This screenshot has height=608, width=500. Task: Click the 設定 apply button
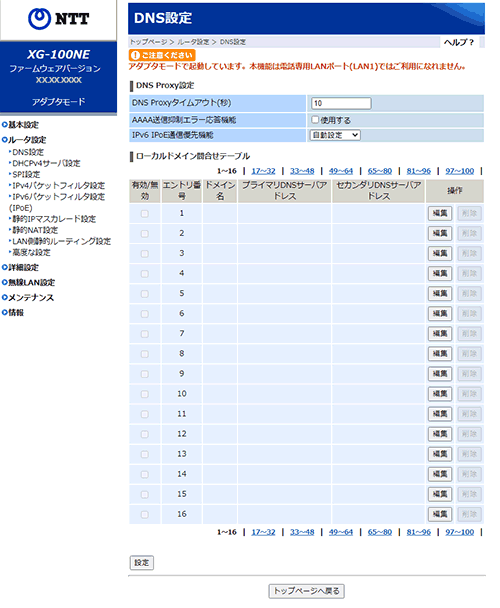coord(142,563)
